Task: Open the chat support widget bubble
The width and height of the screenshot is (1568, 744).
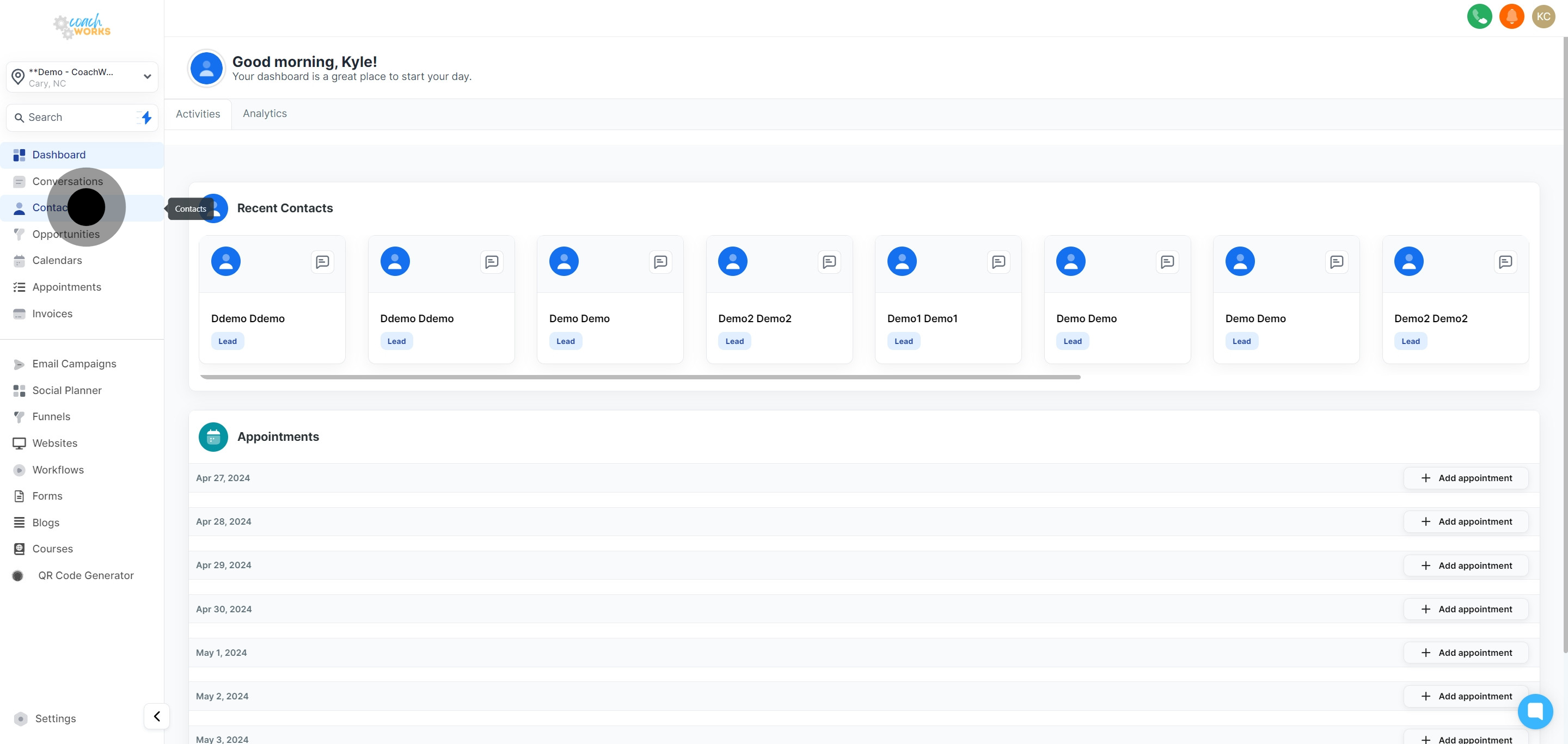Action: 1535,711
